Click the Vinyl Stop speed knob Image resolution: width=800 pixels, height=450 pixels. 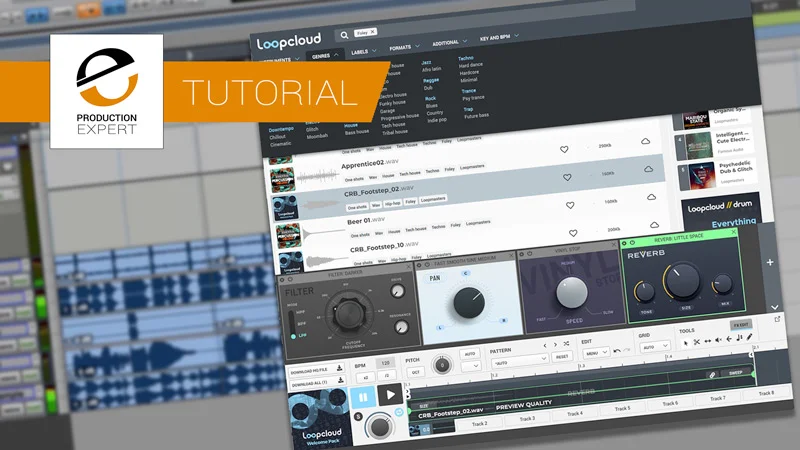tap(571, 293)
